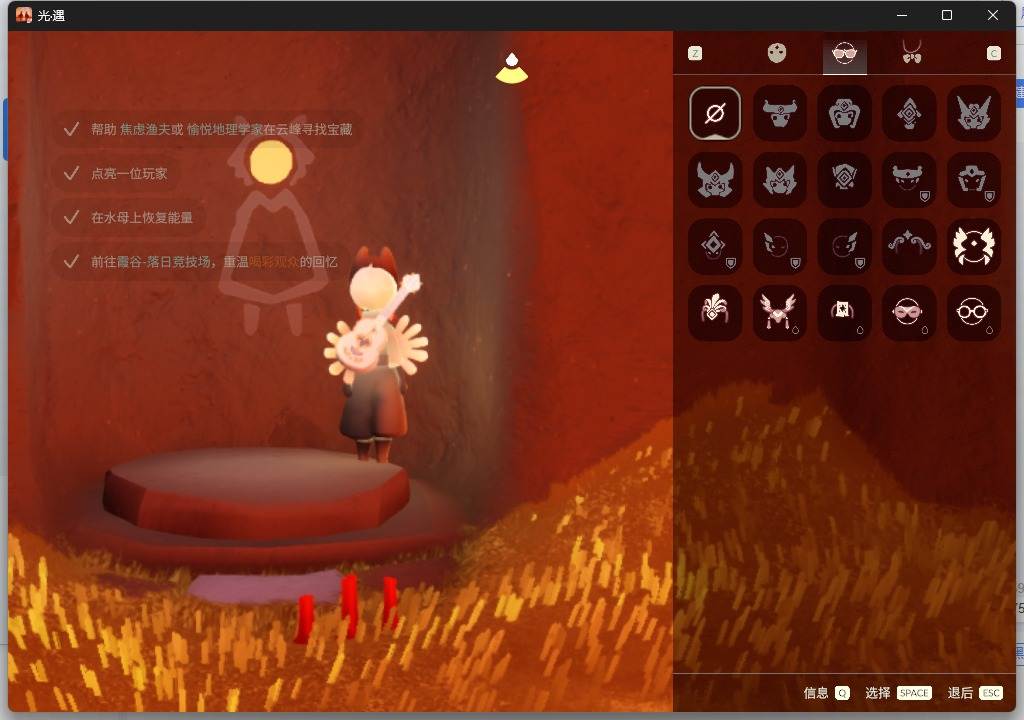Screen dimensions: 1024x720
Task: Click the Z key previous-category button
Action: pyautogui.click(x=695, y=54)
